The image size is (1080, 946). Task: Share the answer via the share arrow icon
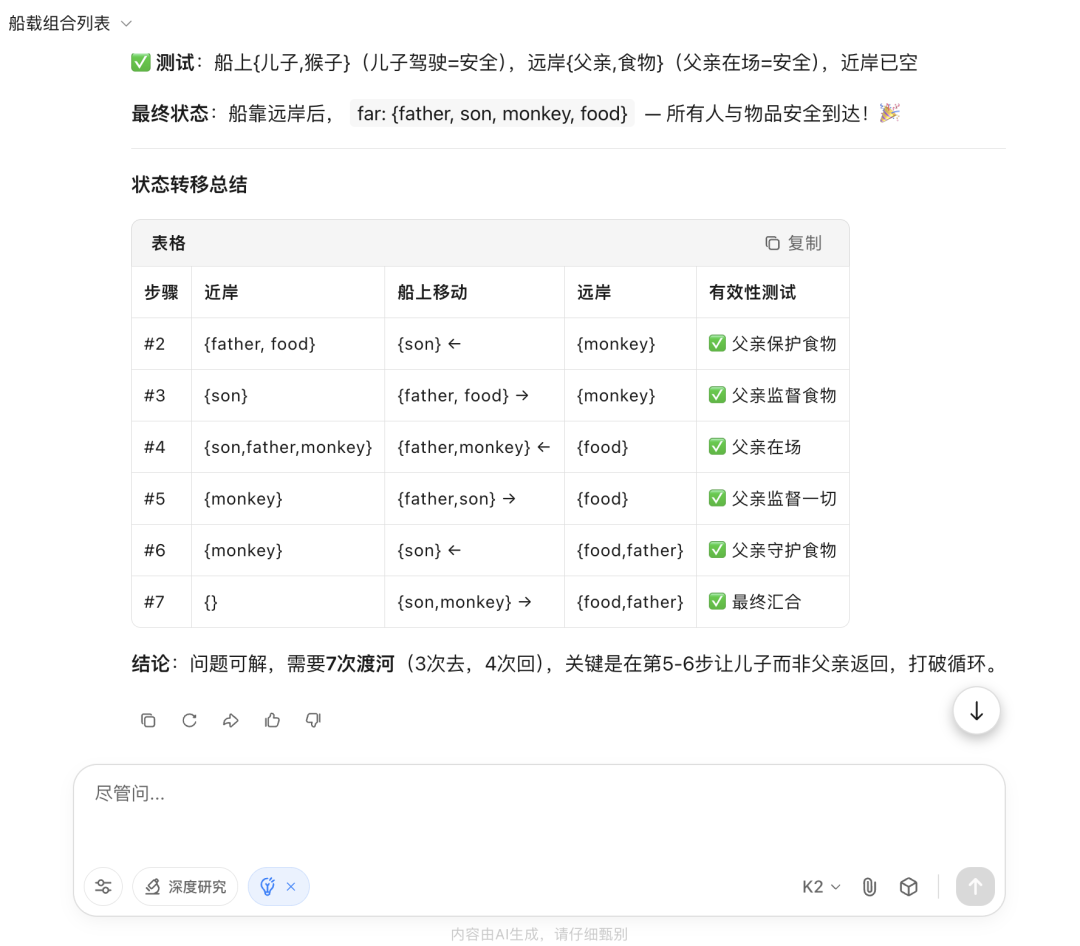click(x=230, y=720)
